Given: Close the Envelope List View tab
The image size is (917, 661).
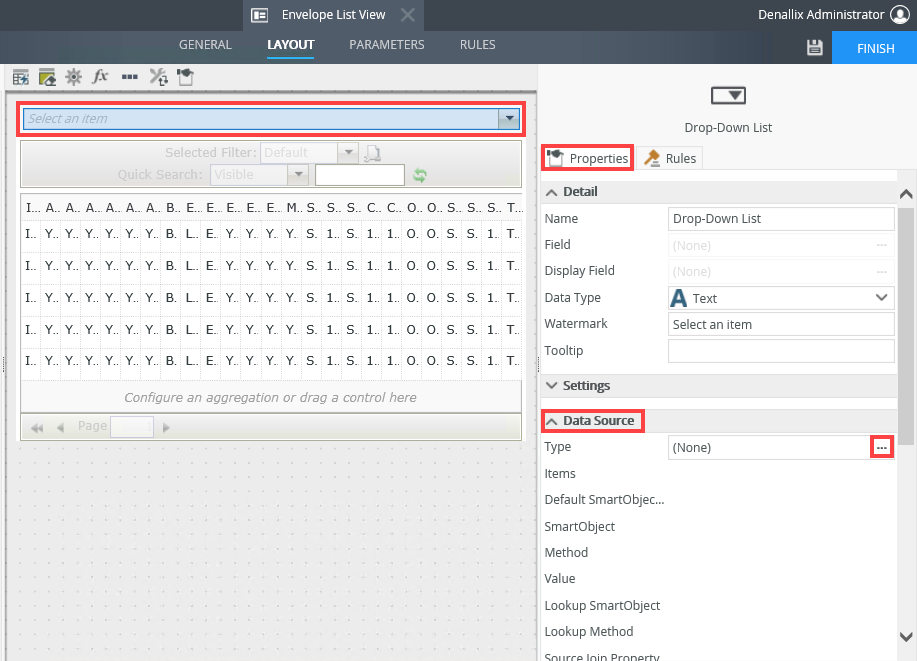Looking at the screenshot, I should 407,15.
